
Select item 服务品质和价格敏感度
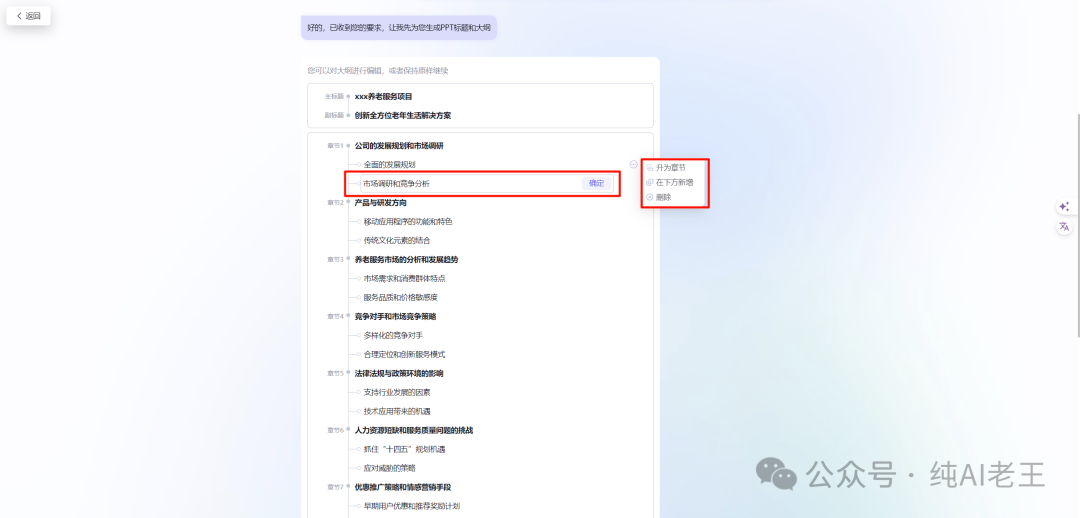401,298
